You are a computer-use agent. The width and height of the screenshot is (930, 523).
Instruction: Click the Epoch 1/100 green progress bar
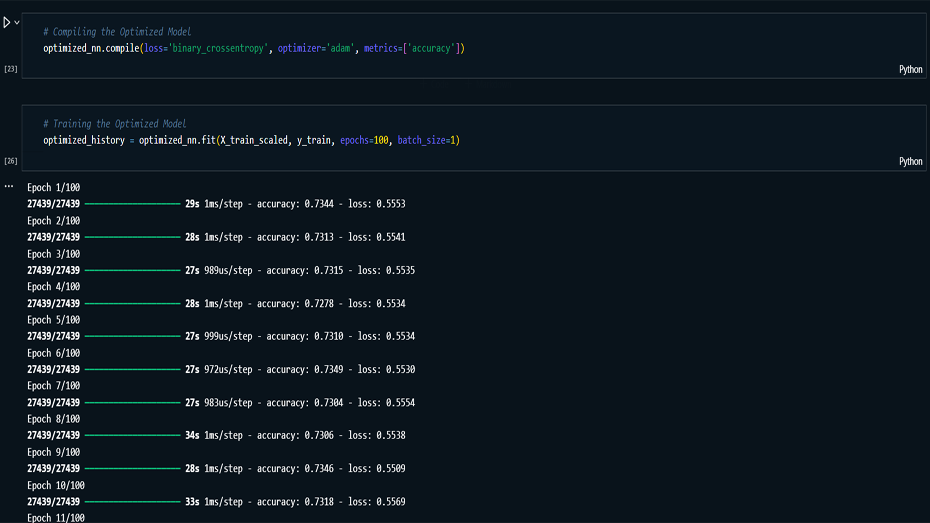(132, 204)
